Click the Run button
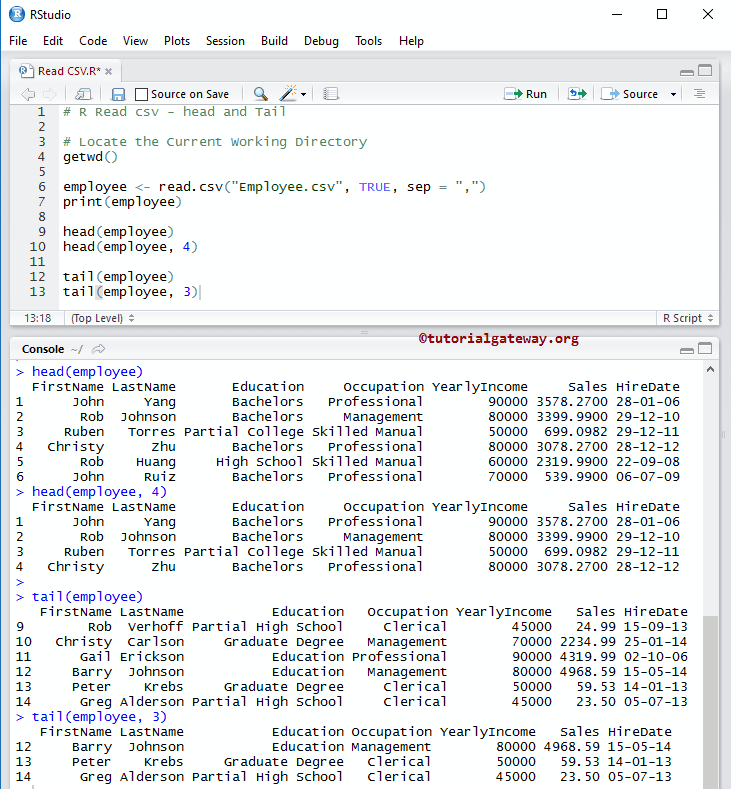This screenshot has width=731, height=789. [526, 94]
